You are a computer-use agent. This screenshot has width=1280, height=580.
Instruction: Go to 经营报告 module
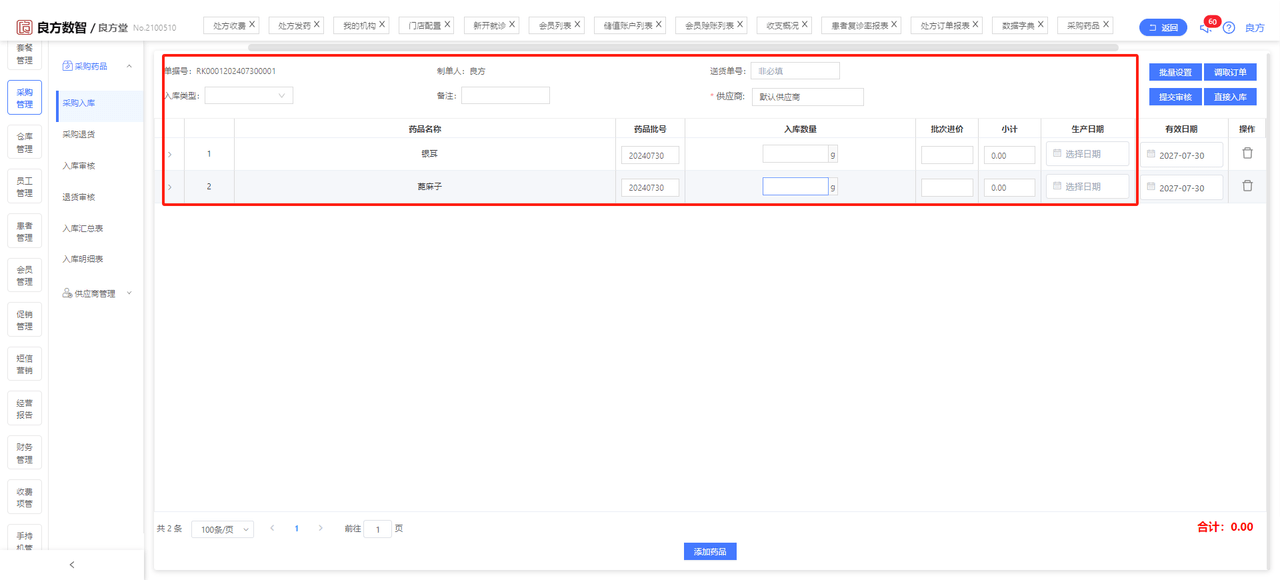24,409
